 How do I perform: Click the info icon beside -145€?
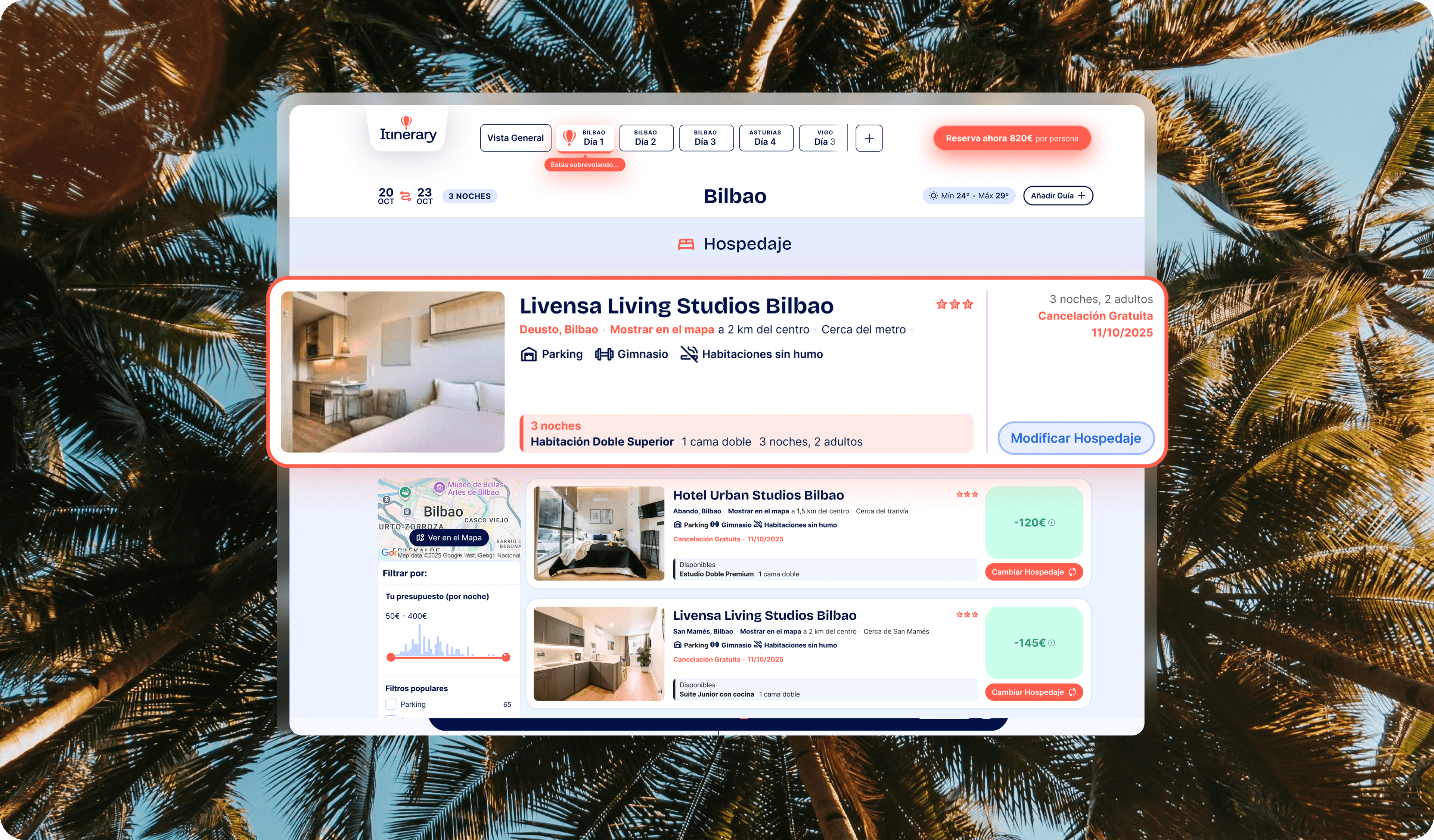pos(1052,643)
